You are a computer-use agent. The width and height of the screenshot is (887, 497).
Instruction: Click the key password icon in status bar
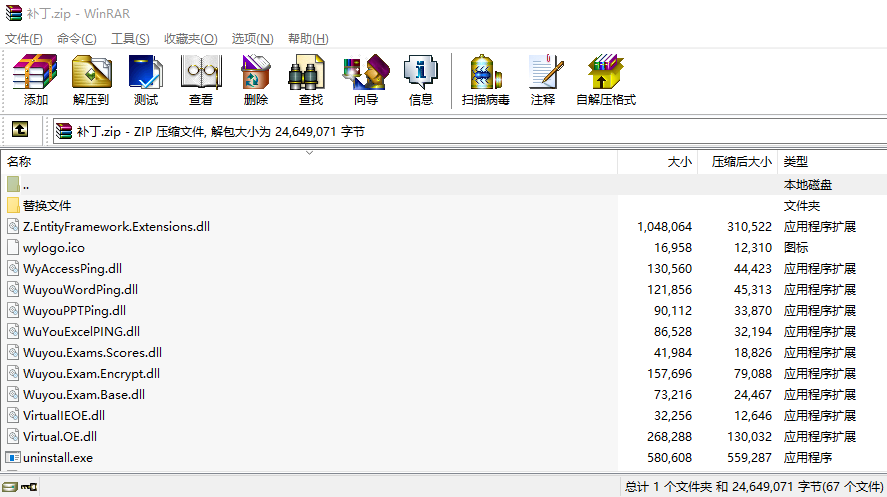tap(29, 487)
